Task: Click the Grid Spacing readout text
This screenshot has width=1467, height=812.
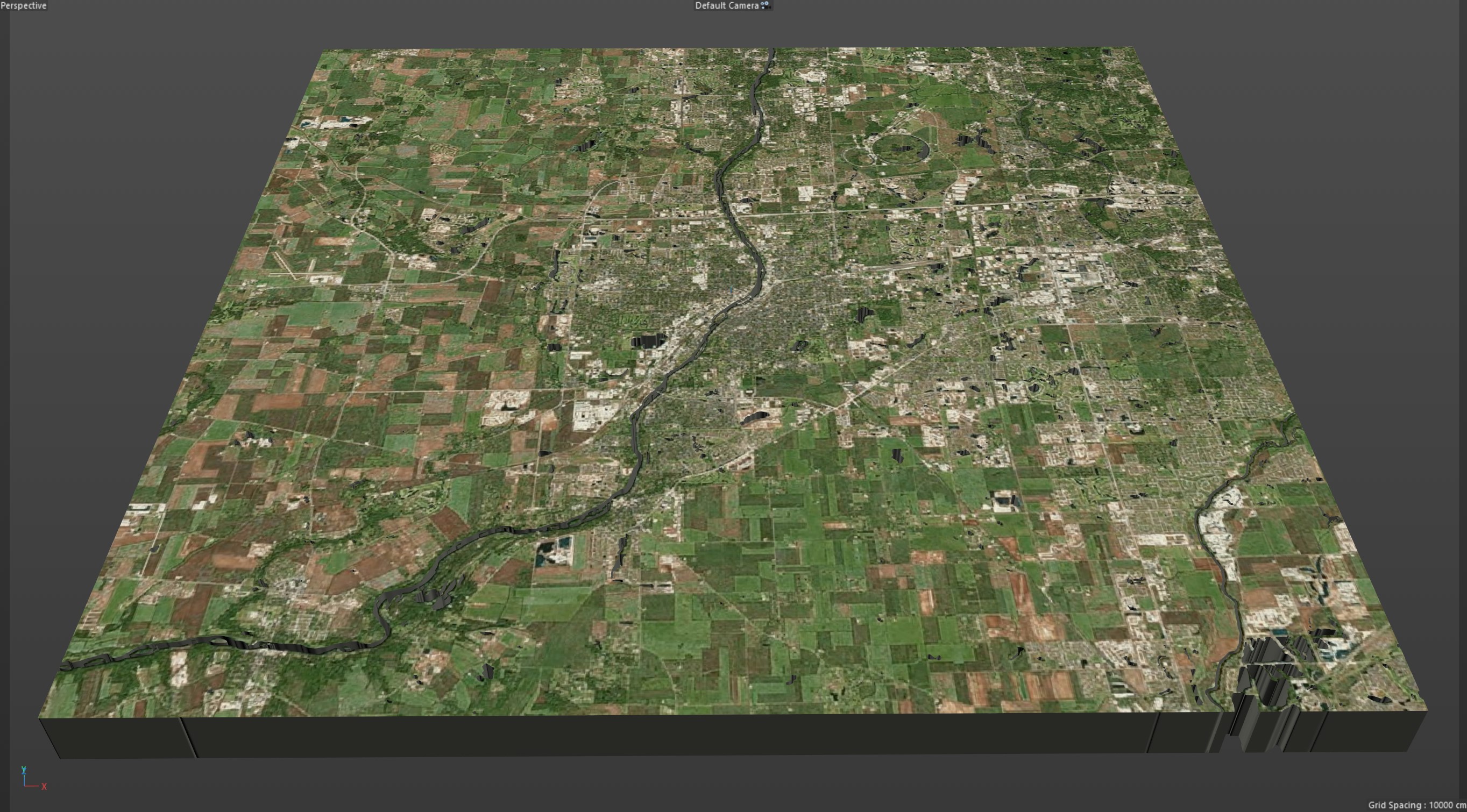Action: click(x=1416, y=804)
